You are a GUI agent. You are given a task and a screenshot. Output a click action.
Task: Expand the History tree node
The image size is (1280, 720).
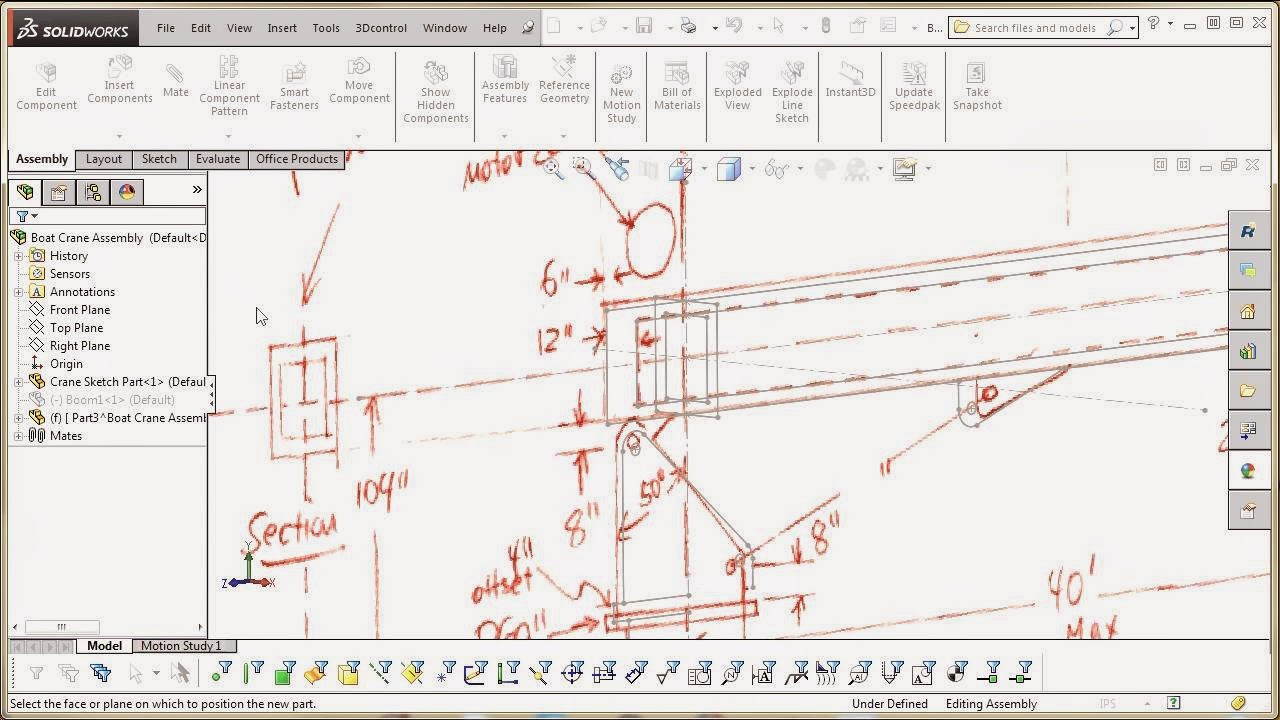[x=18, y=256]
